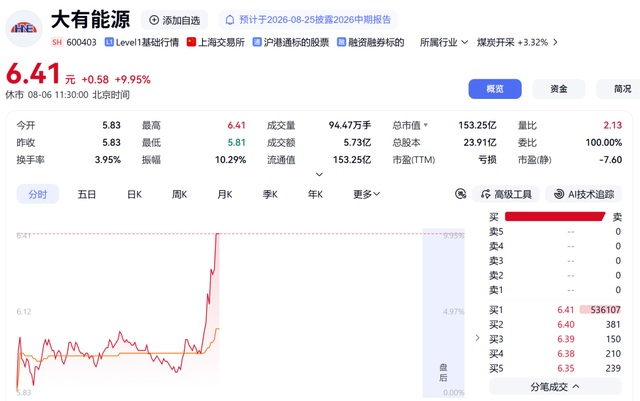Click the 融资融券标的 tag icon
640x401 pixels.
[341, 42]
